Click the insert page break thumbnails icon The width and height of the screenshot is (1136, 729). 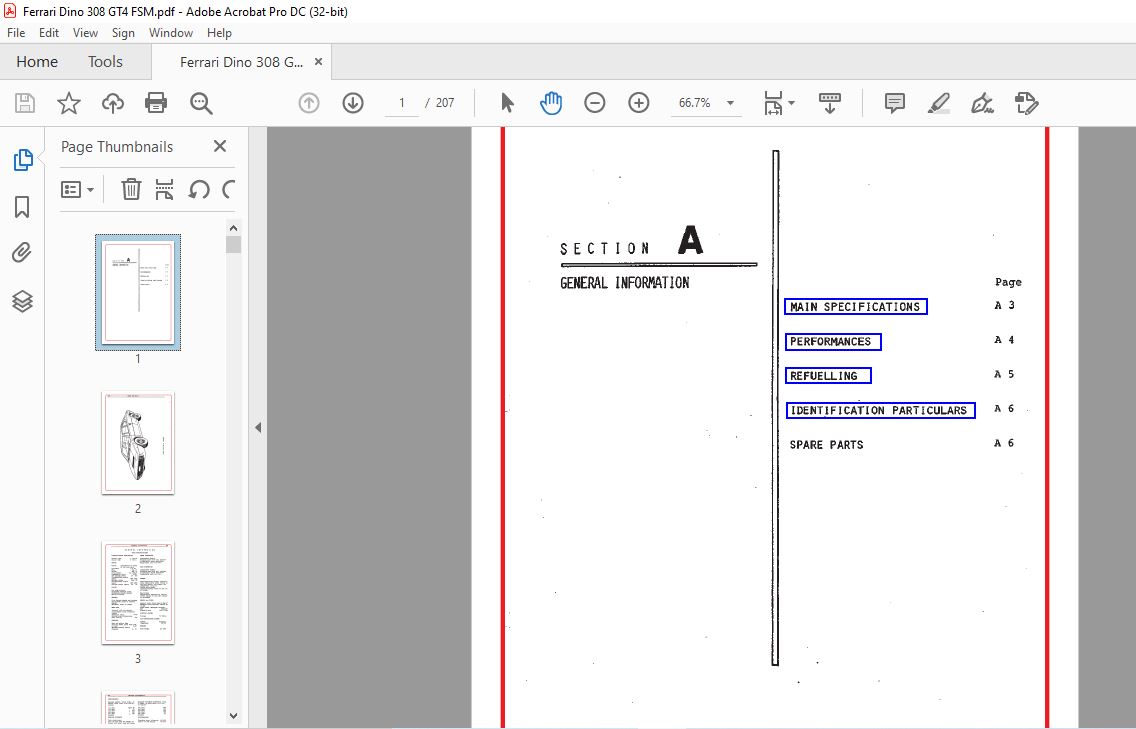[x=164, y=189]
